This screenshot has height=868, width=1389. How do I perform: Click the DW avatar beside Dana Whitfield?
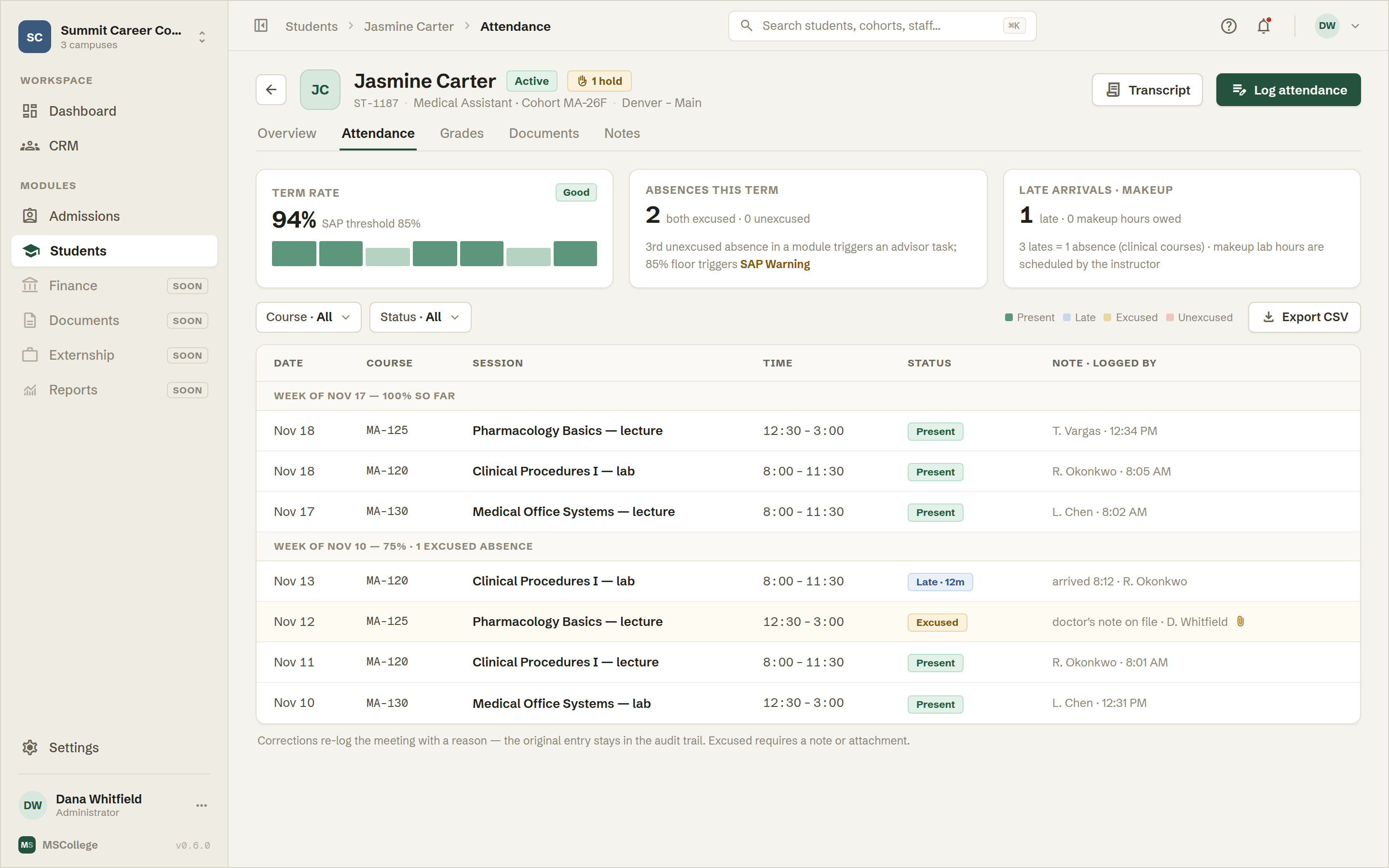[33, 805]
